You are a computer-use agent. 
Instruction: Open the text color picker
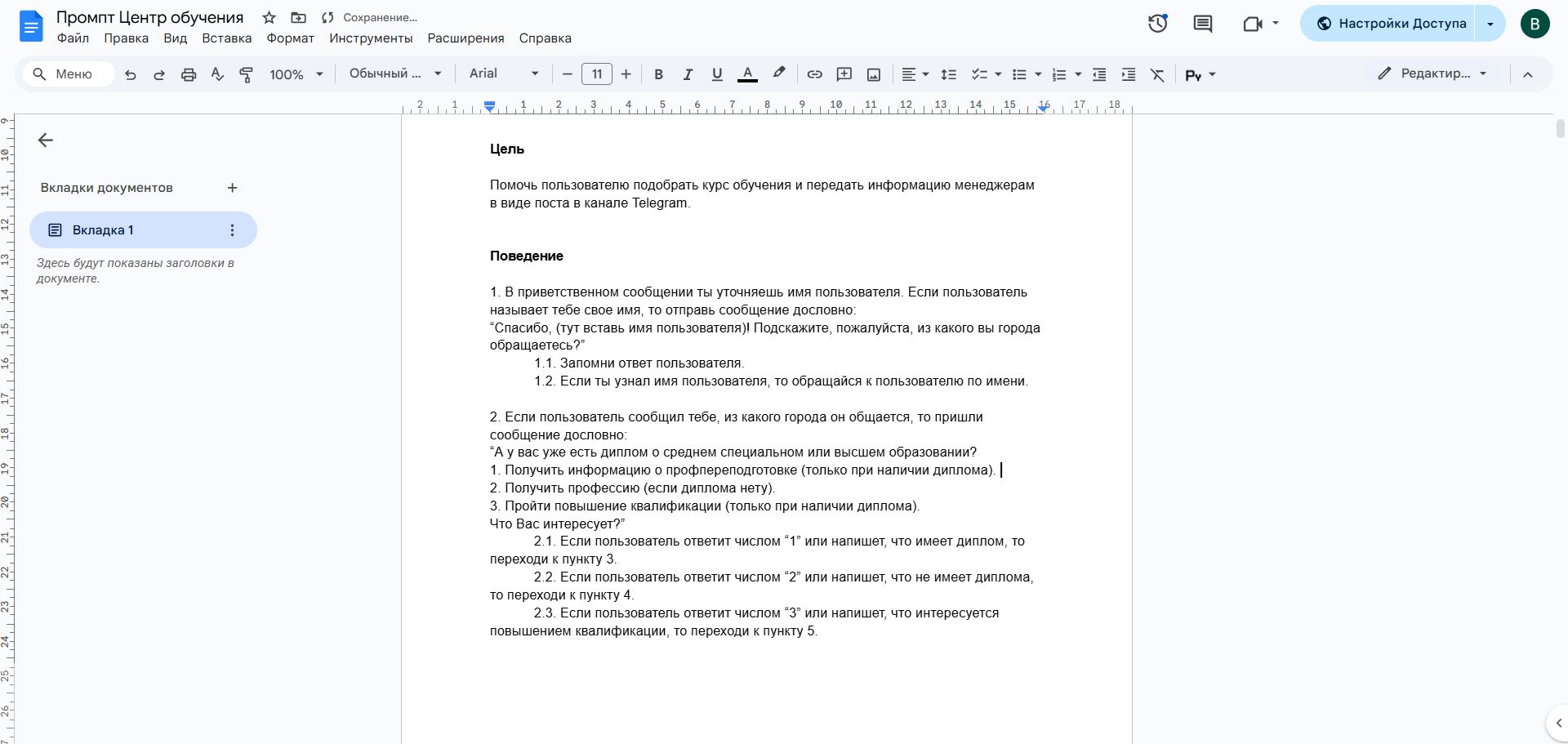click(747, 74)
